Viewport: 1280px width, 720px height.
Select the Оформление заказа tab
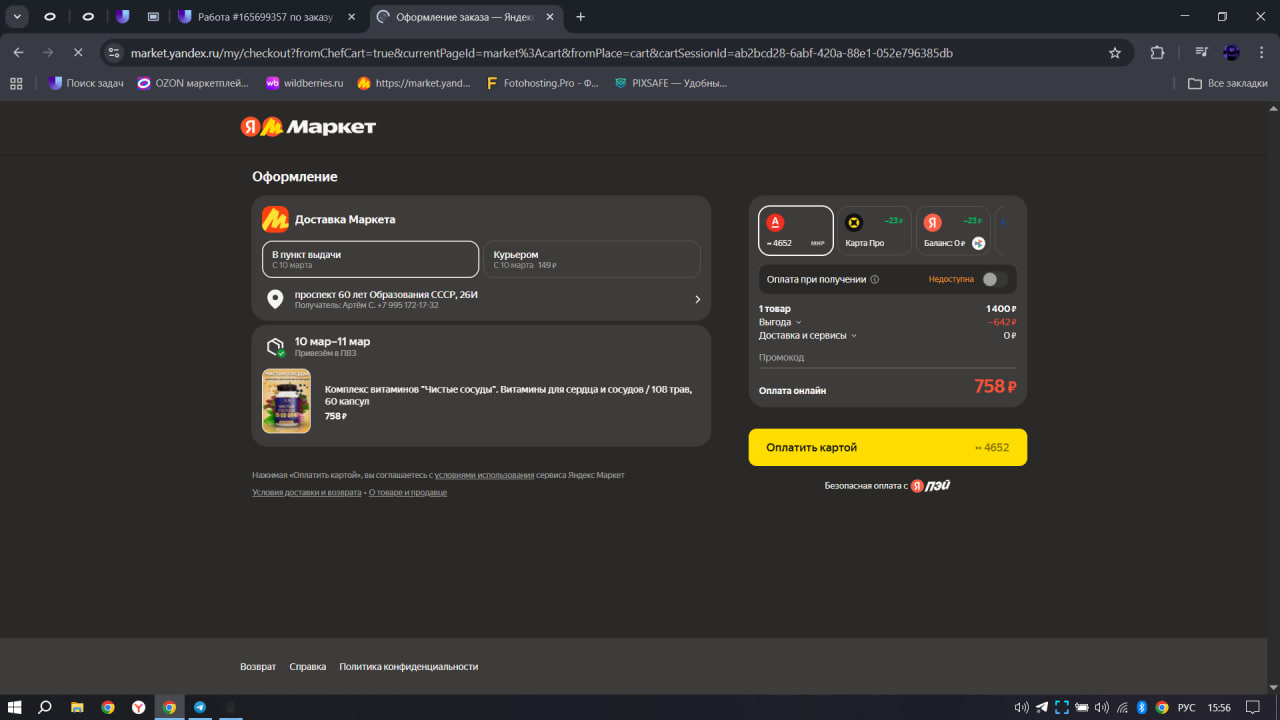(467, 16)
